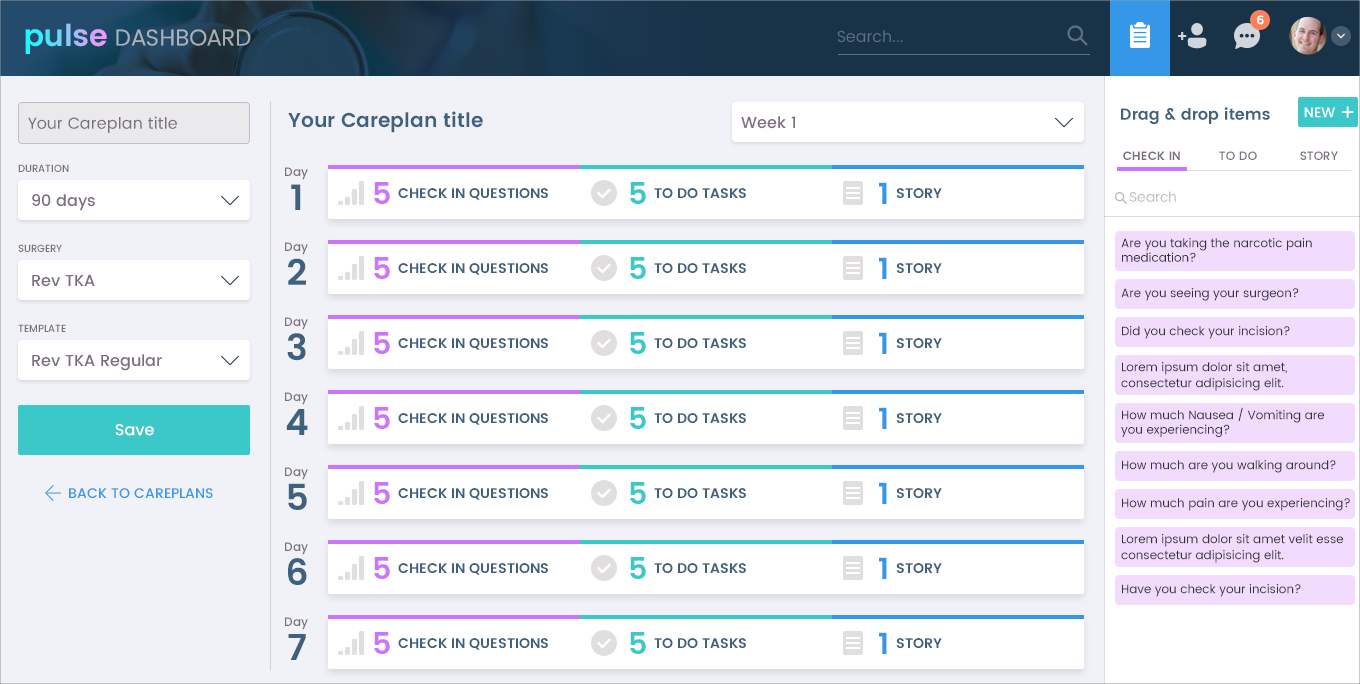The image size is (1360, 684).
Task: Click the Your Careplan title heading
Action: click(x=385, y=120)
